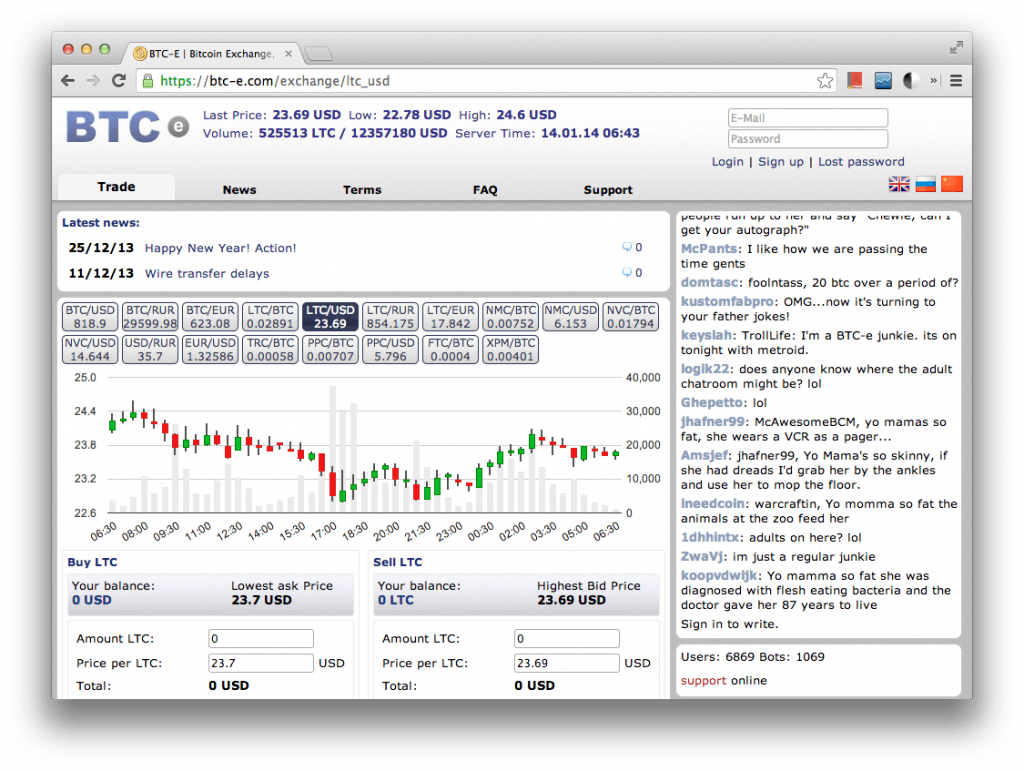
Task: Select the TRC/BTC pair
Action: click(270, 349)
